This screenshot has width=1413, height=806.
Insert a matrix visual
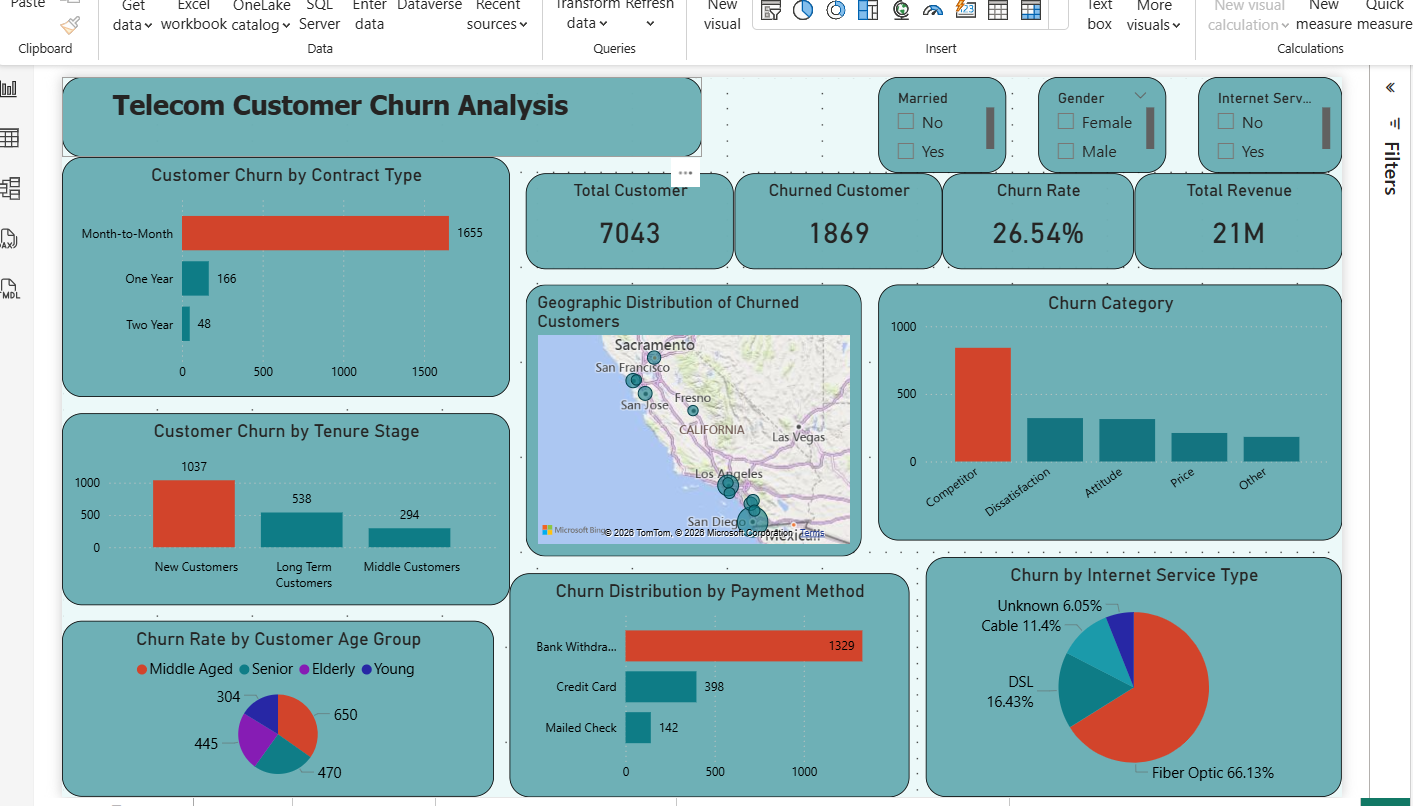click(1030, 10)
